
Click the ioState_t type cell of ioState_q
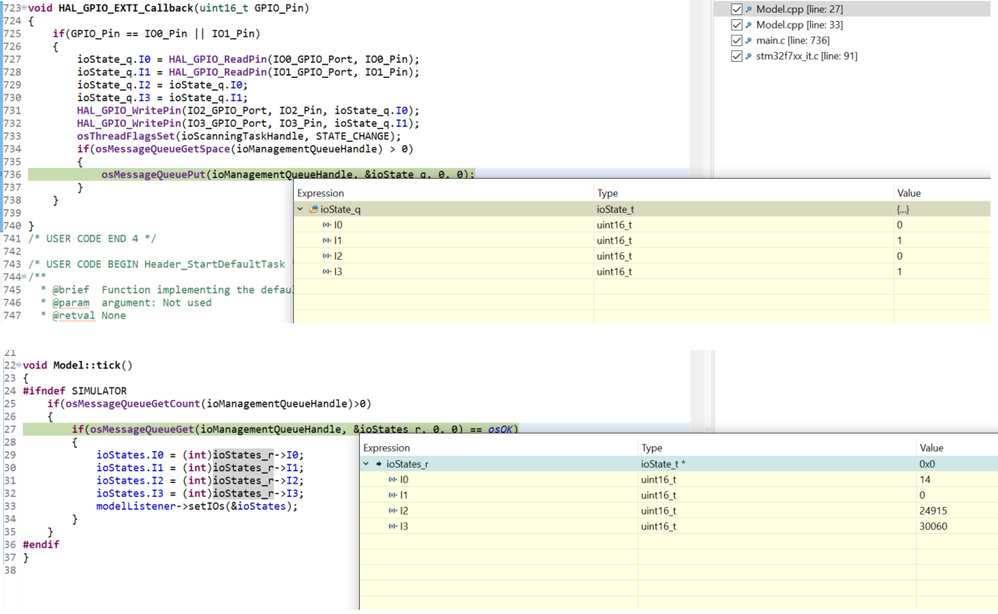coord(615,209)
